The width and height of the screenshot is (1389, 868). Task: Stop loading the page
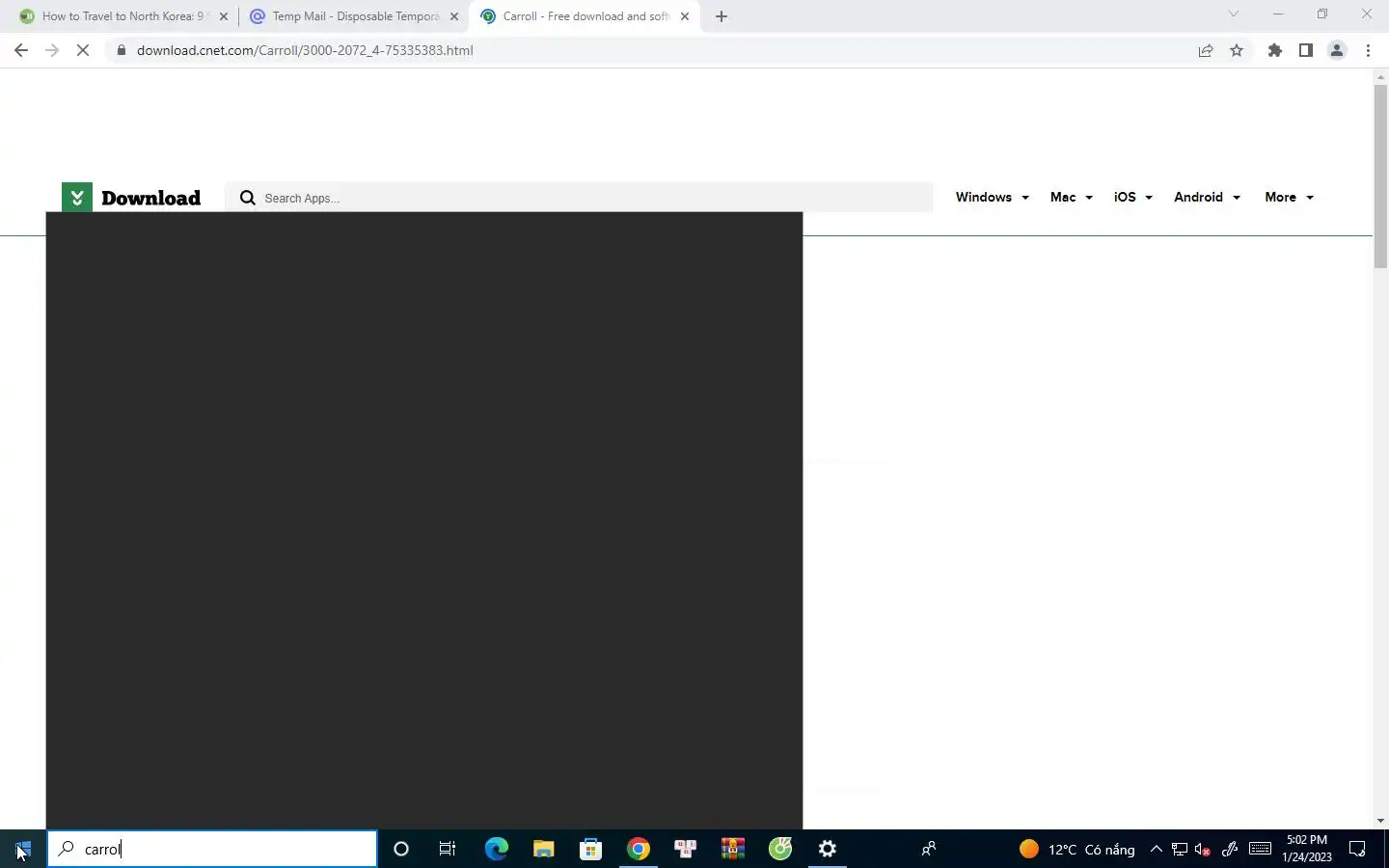[x=83, y=50]
